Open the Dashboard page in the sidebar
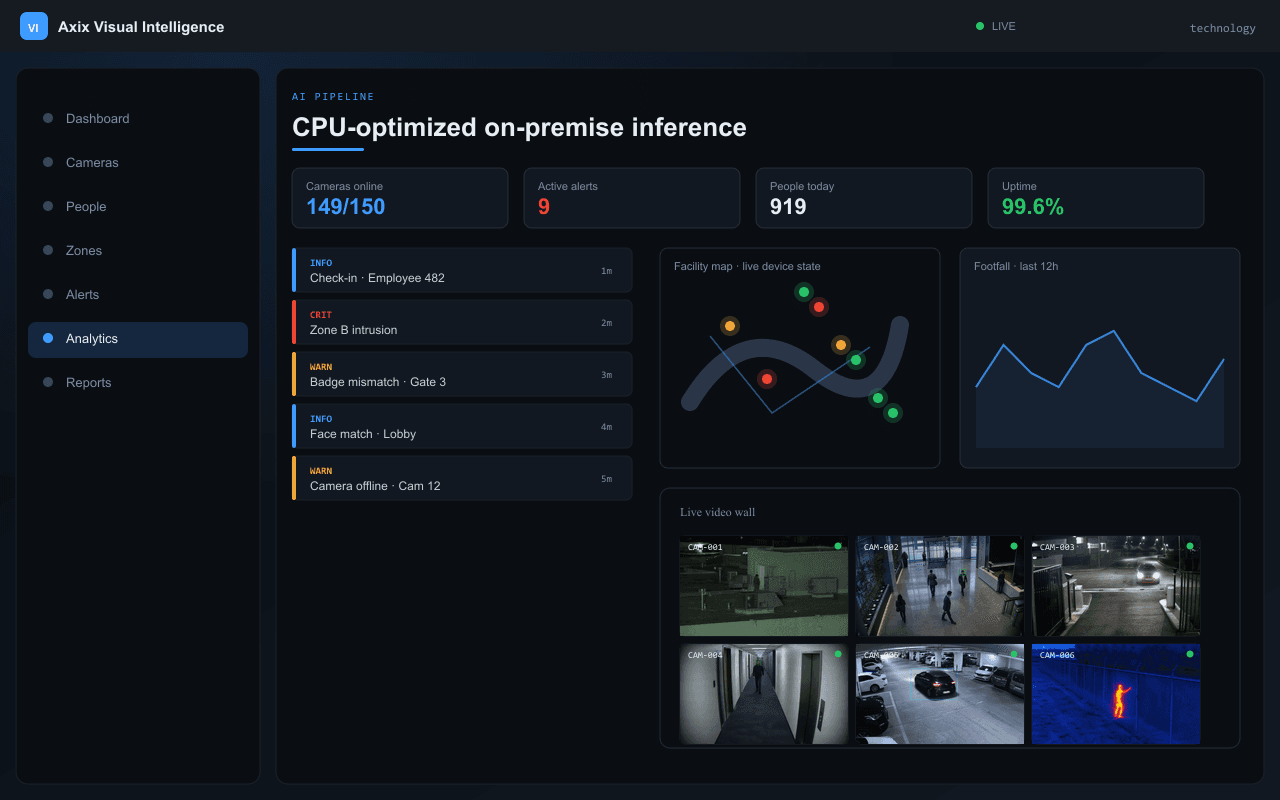 click(x=138, y=118)
